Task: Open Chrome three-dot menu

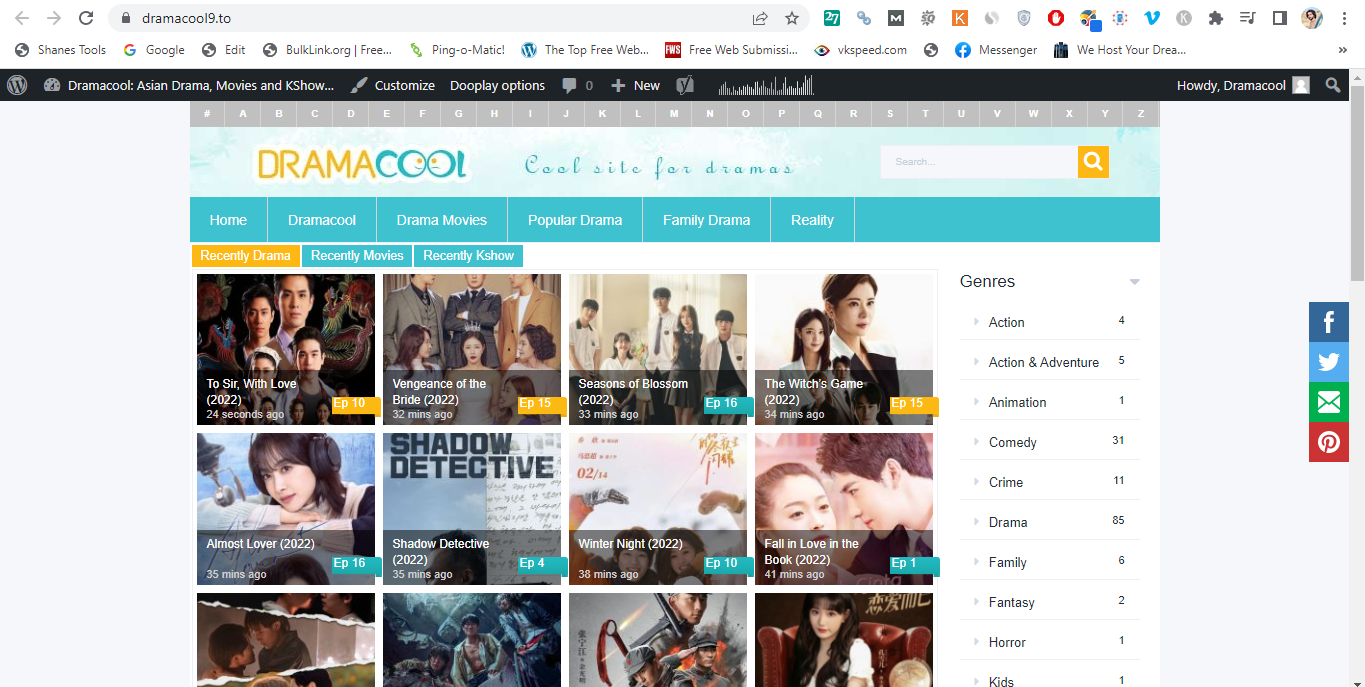Action: (1344, 18)
